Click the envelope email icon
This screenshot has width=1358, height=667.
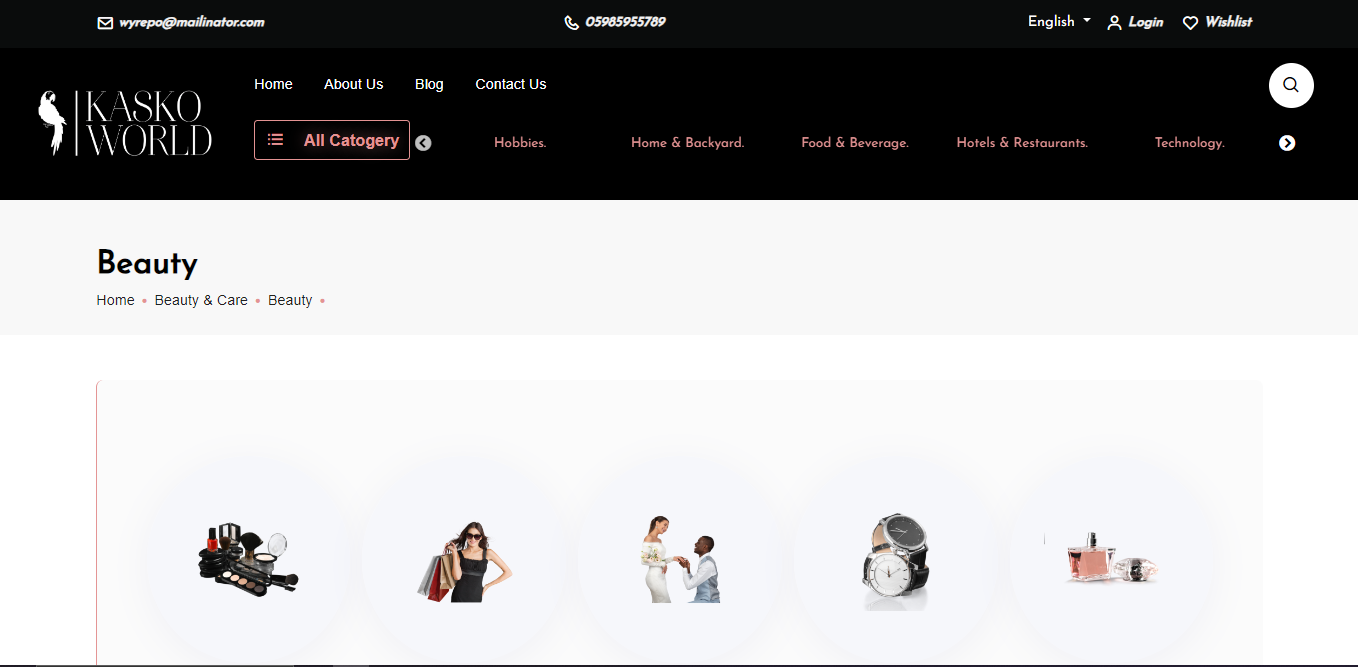click(x=105, y=23)
